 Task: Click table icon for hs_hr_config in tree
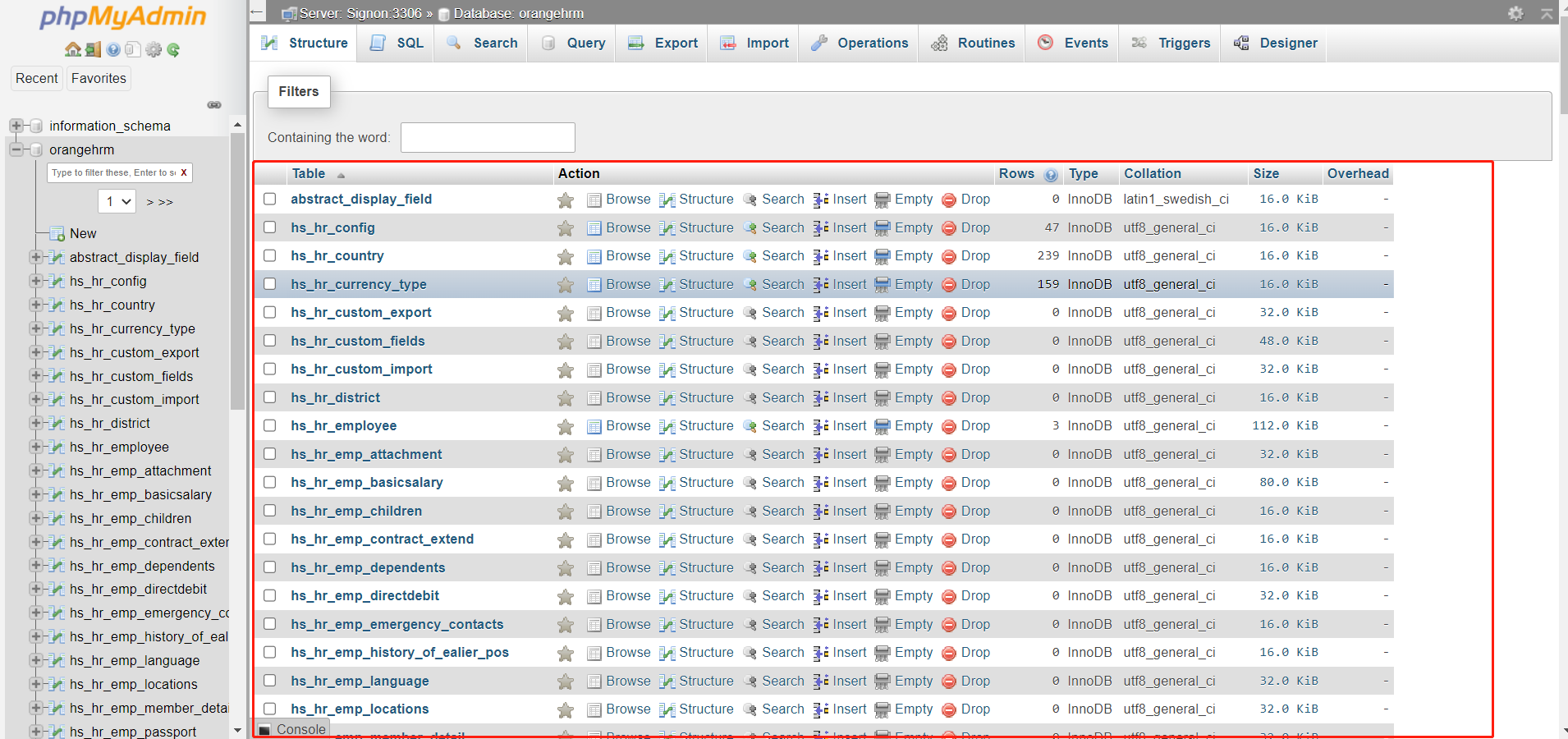tap(57, 281)
